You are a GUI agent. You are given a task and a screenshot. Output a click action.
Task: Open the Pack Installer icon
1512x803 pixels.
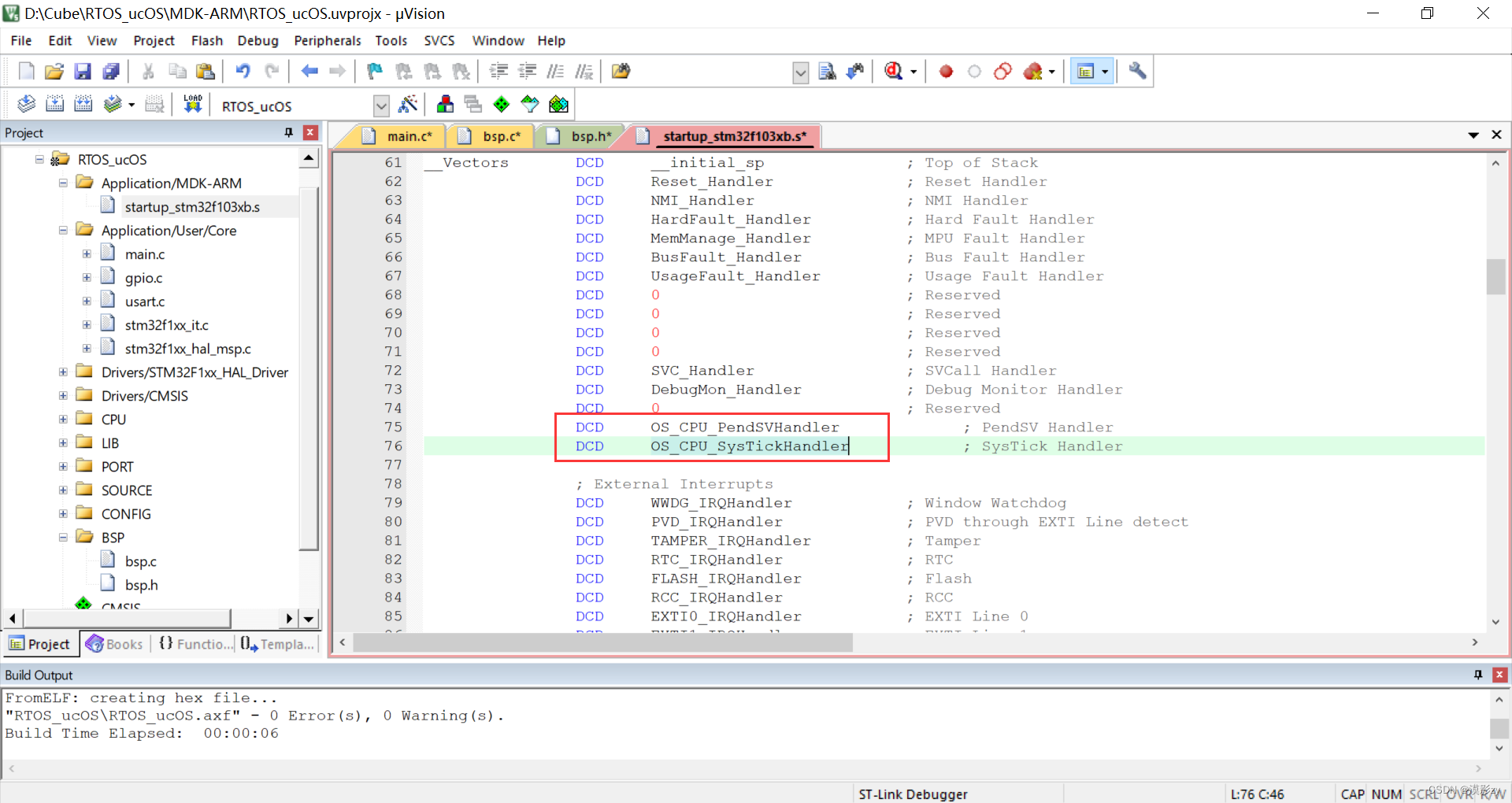(x=558, y=104)
